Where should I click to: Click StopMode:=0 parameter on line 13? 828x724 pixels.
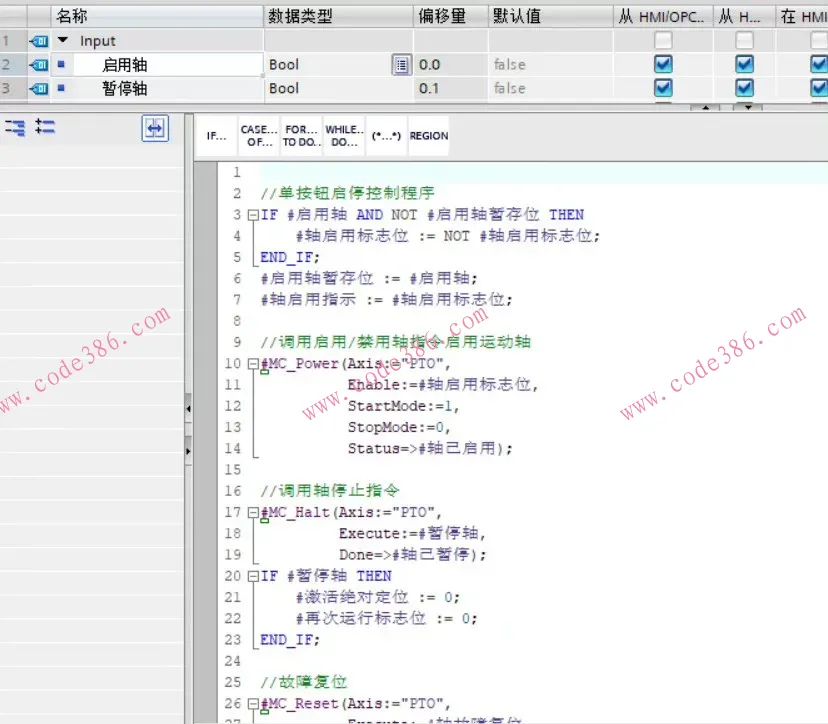point(399,427)
